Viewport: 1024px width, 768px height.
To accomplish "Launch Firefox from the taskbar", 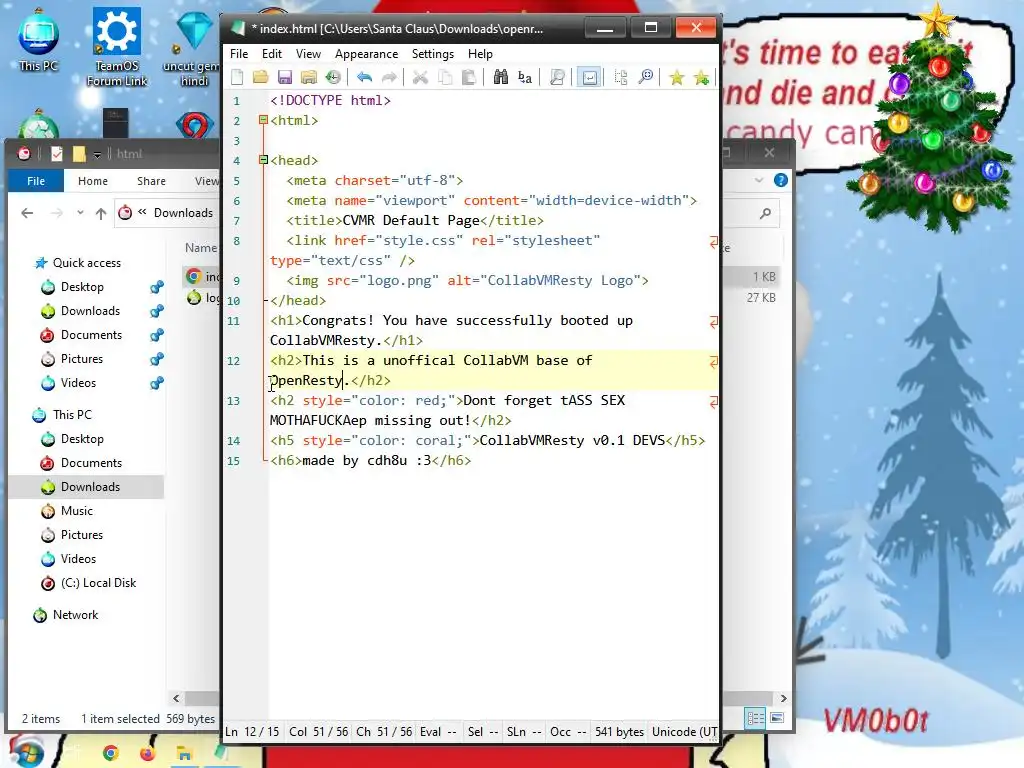I will click(x=148, y=754).
